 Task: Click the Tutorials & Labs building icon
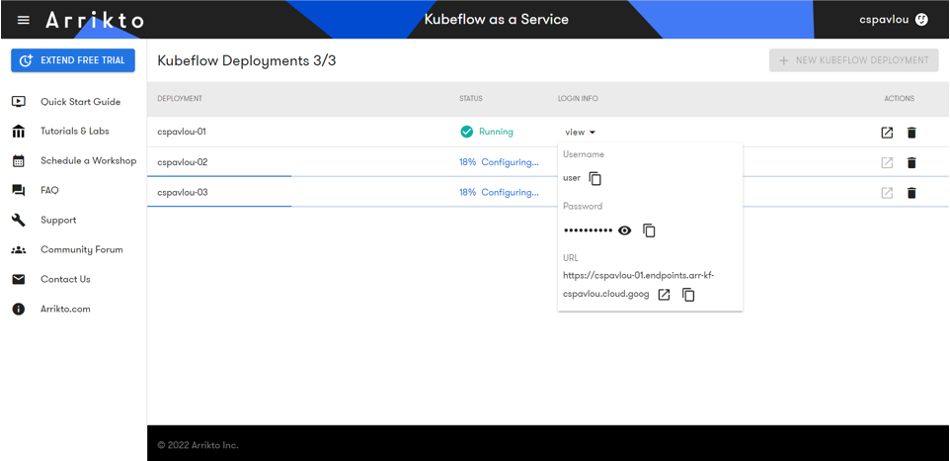[19, 131]
